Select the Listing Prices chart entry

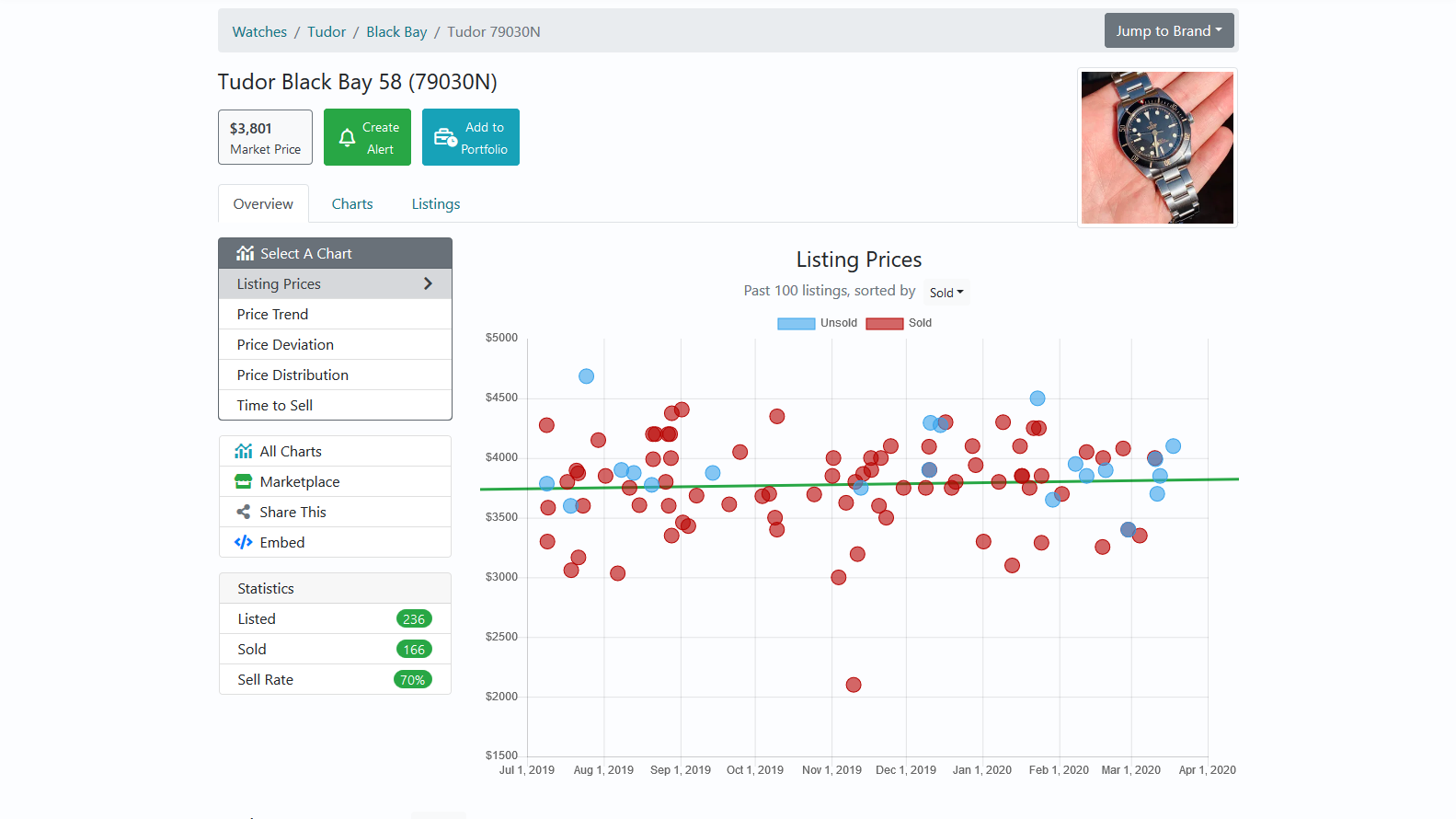tap(335, 283)
